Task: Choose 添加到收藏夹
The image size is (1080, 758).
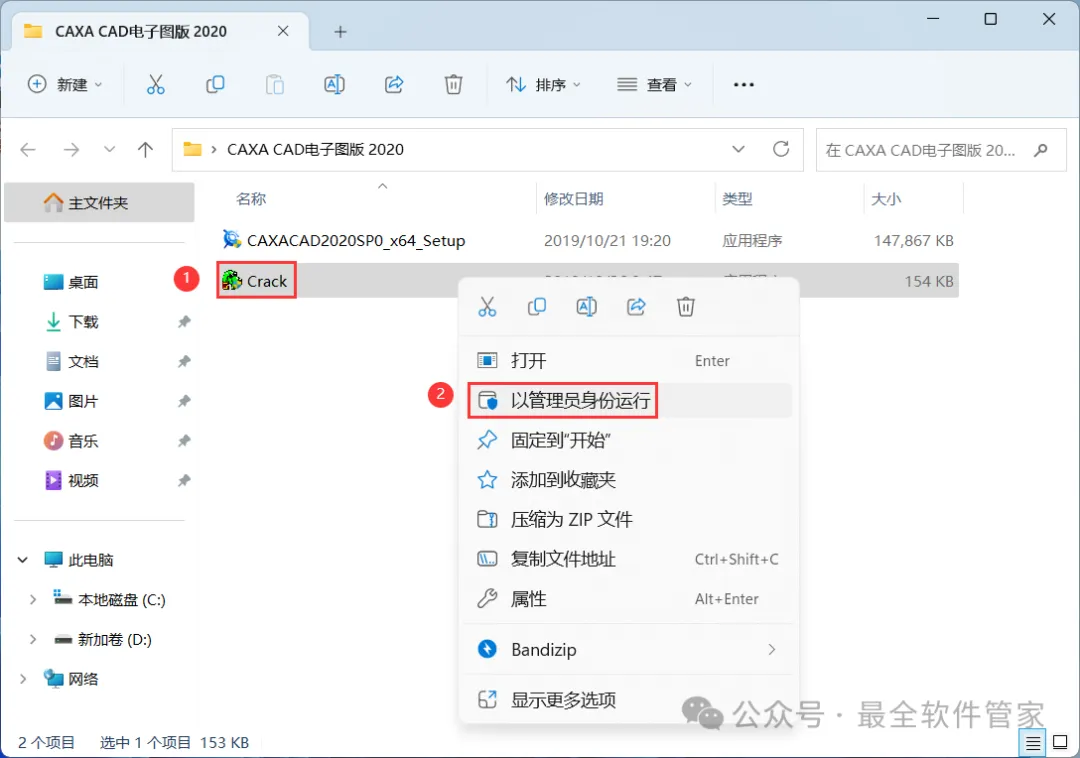Action: tap(630, 480)
